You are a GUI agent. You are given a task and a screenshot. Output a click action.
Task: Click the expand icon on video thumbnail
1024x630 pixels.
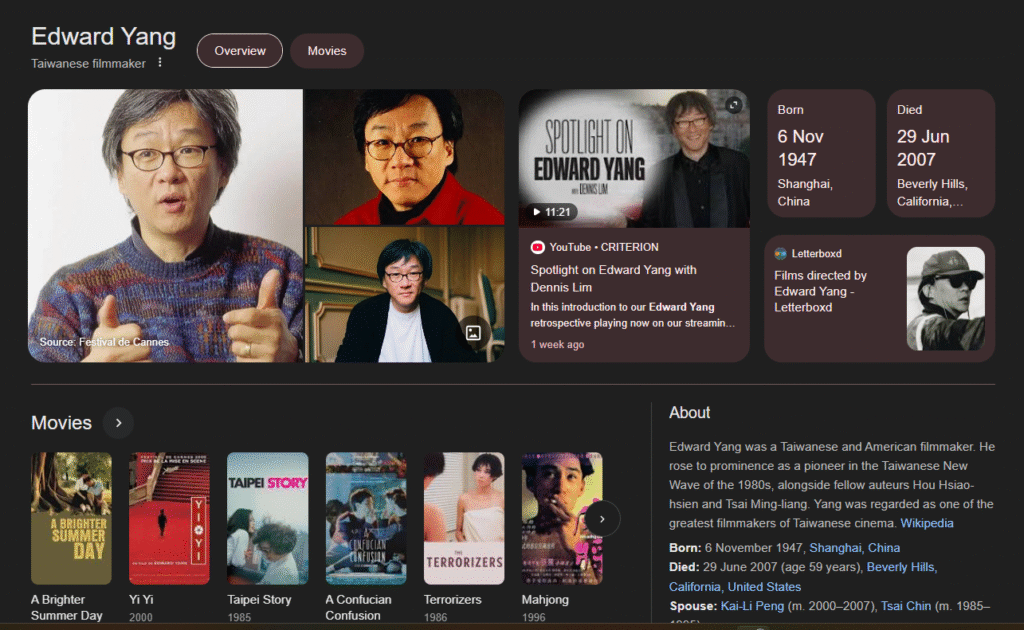(x=733, y=105)
